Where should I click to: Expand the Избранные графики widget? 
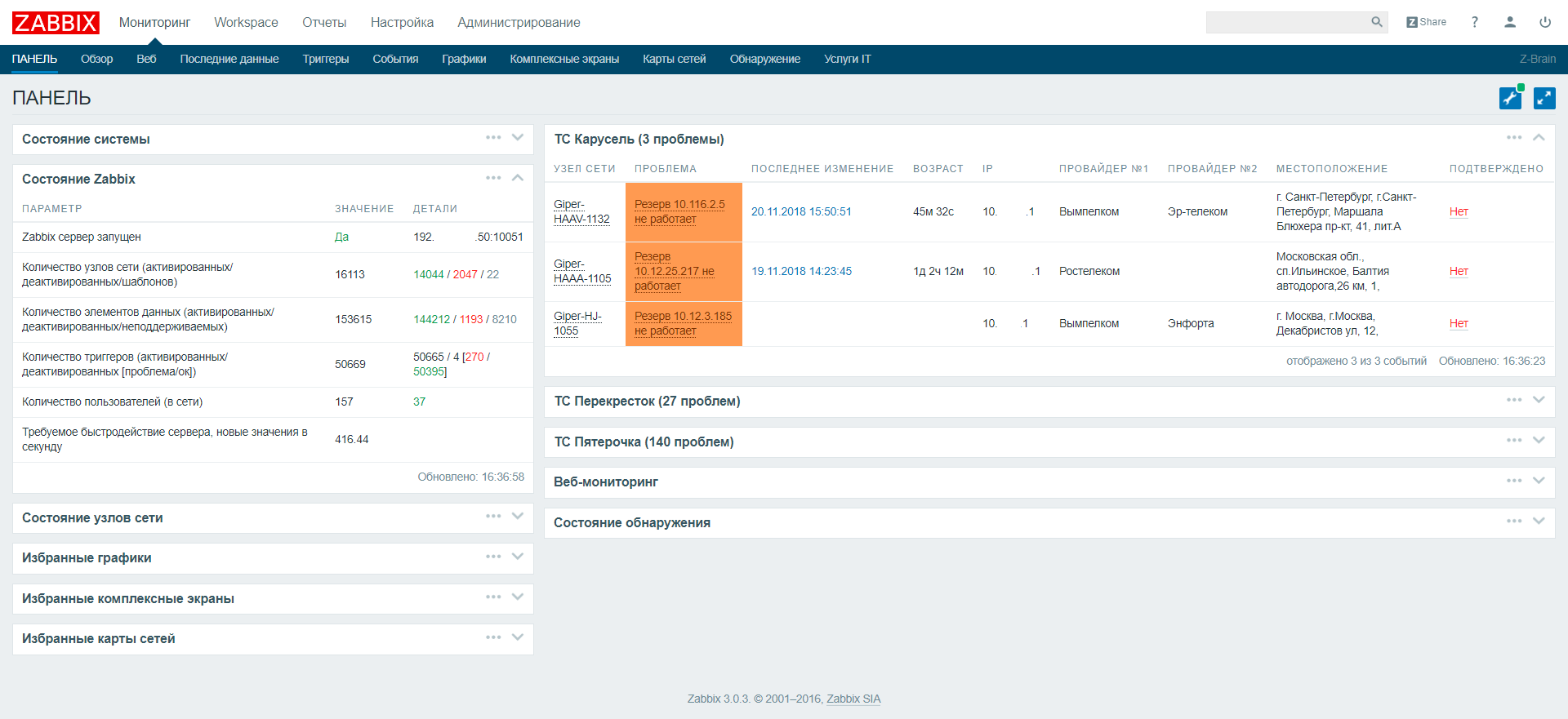click(518, 556)
